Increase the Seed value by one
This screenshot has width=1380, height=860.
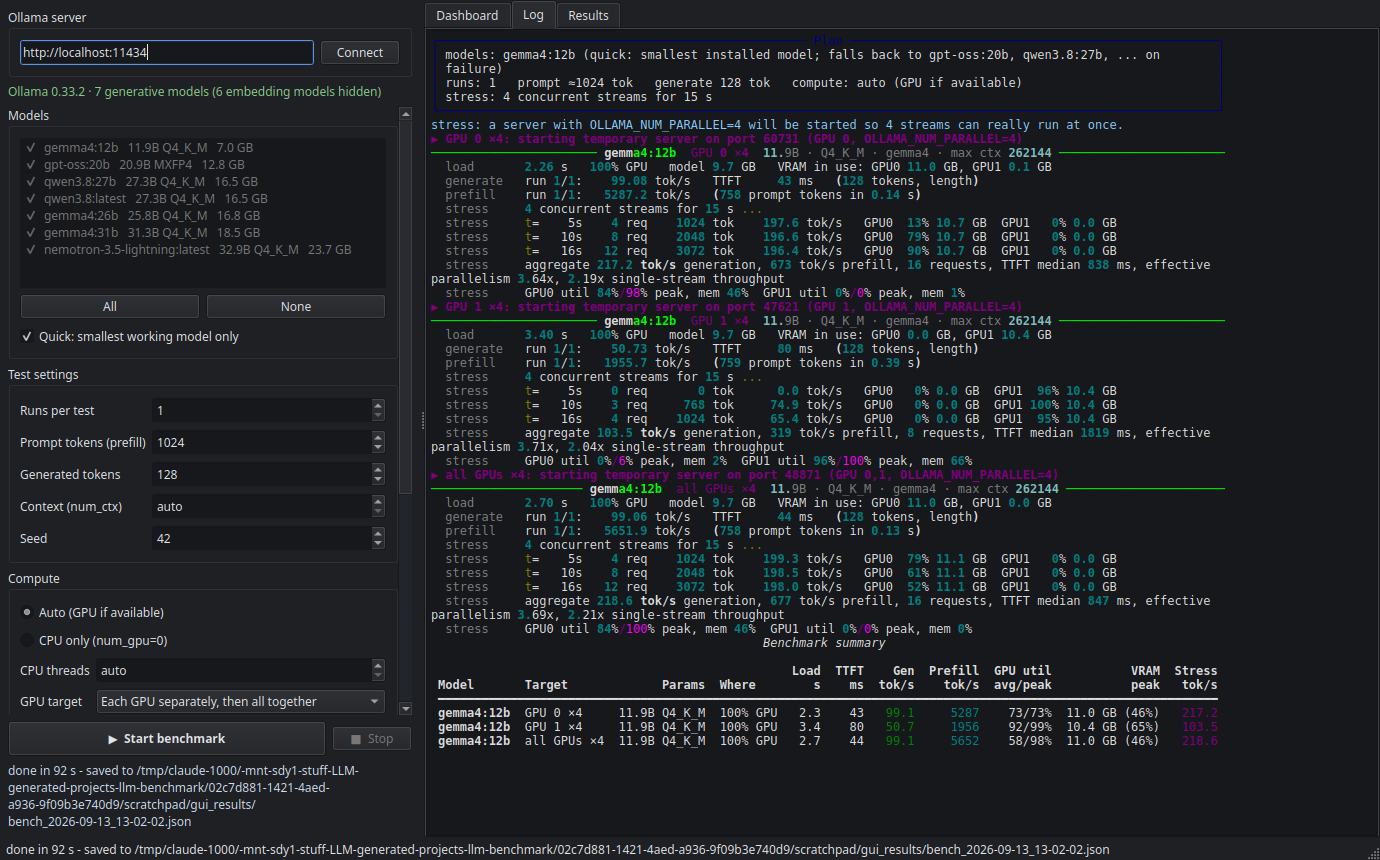point(378,533)
